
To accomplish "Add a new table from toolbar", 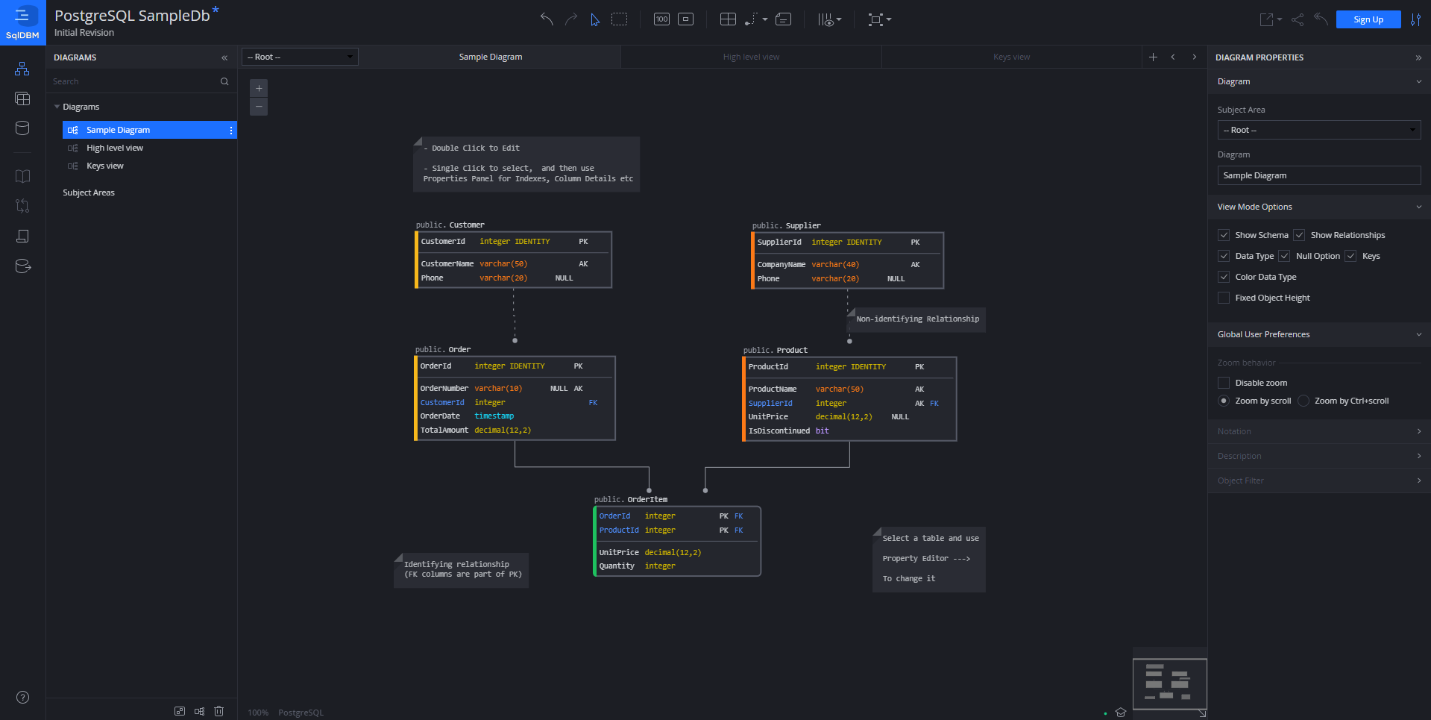I will (728, 19).
